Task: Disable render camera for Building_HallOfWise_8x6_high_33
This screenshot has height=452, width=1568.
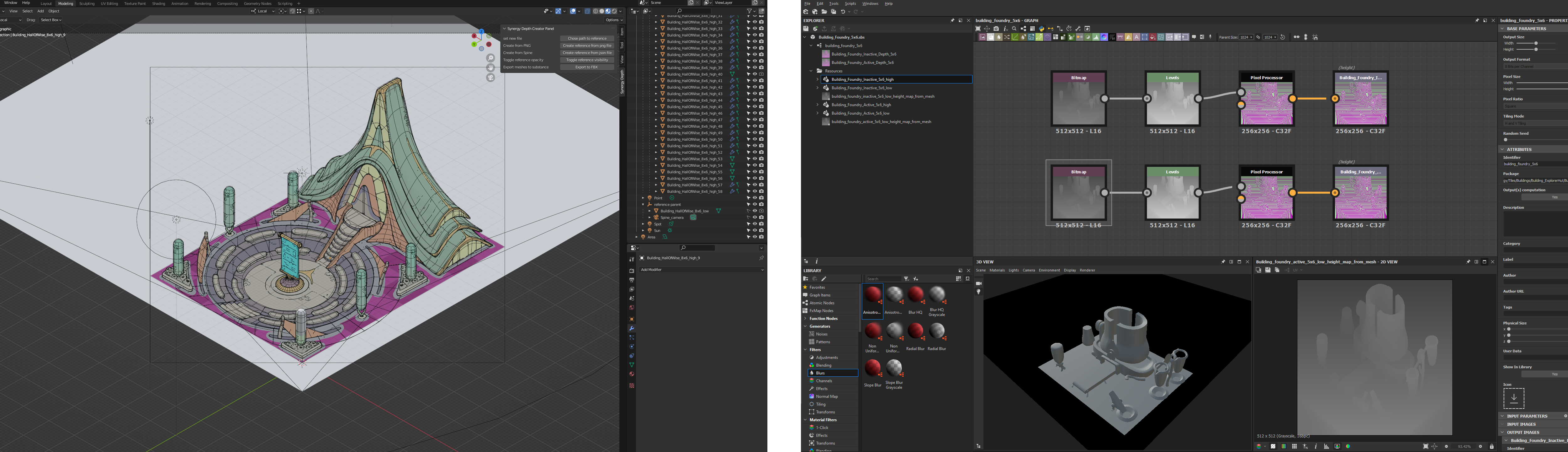Action: [x=761, y=29]
